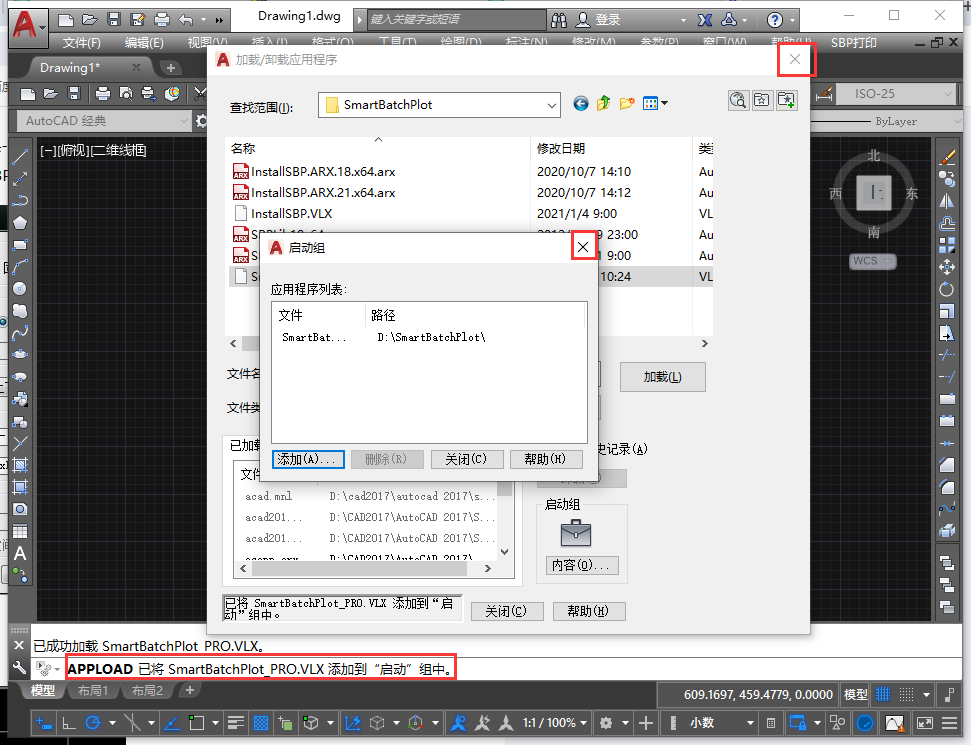Select the Spline draw tool
This screenshot has width=971, height=745.
pos(20,333)
